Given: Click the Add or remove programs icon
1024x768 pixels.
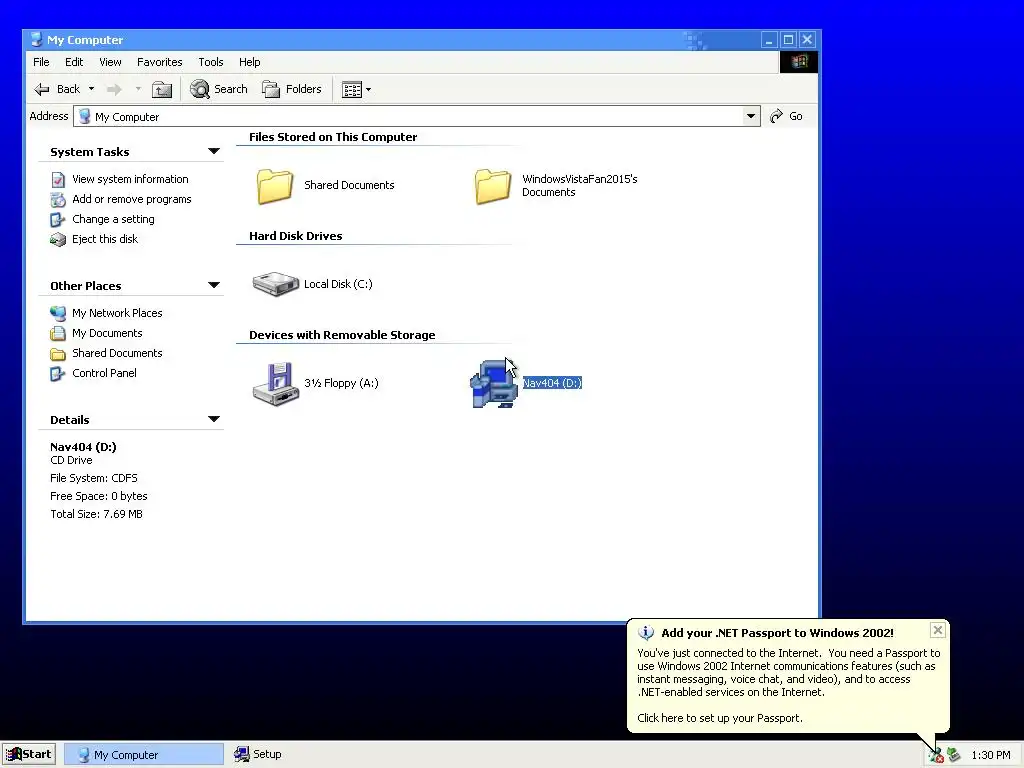Looking at the screenshot, I should click(x=58, y=199).
